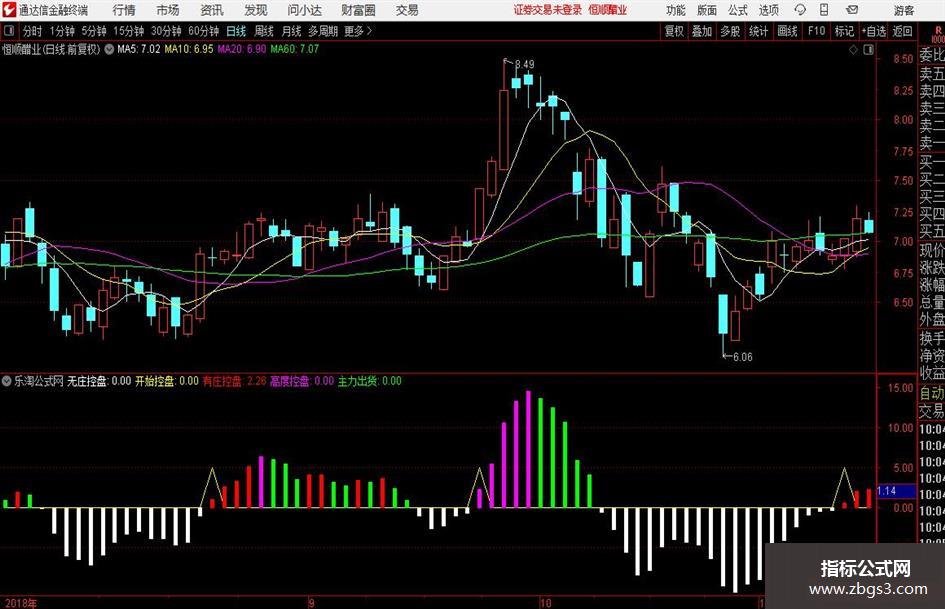Viewport: 945px width, 609px height.
Task: Click 证券交易未登录 login link
Action: pos(548,10)
